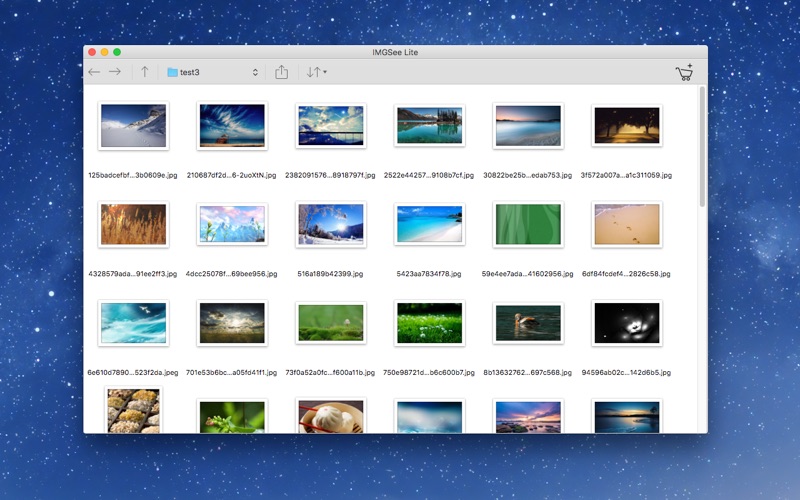Select the 5423aa7834f78.jpg beach image
The height and width of the screenshot is (500, 800).
point(429,225)
